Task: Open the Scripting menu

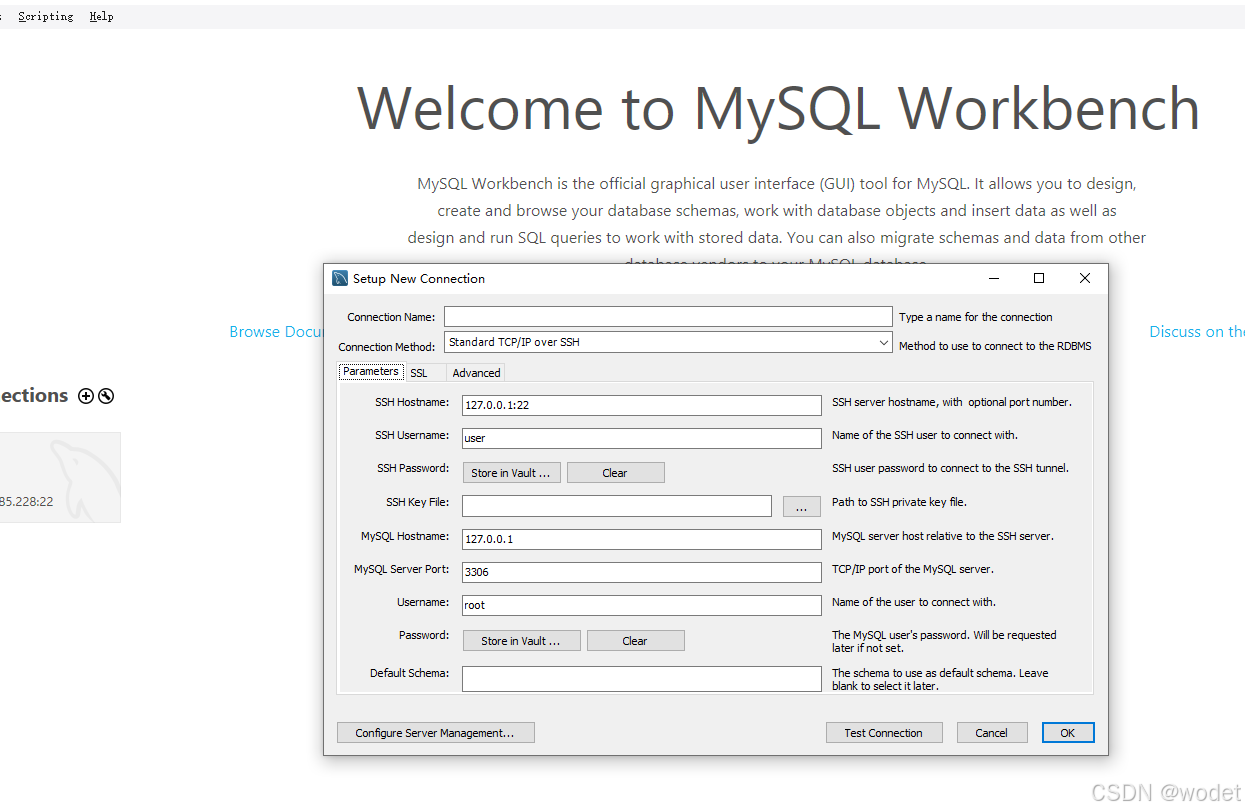Action: (46, 16)
